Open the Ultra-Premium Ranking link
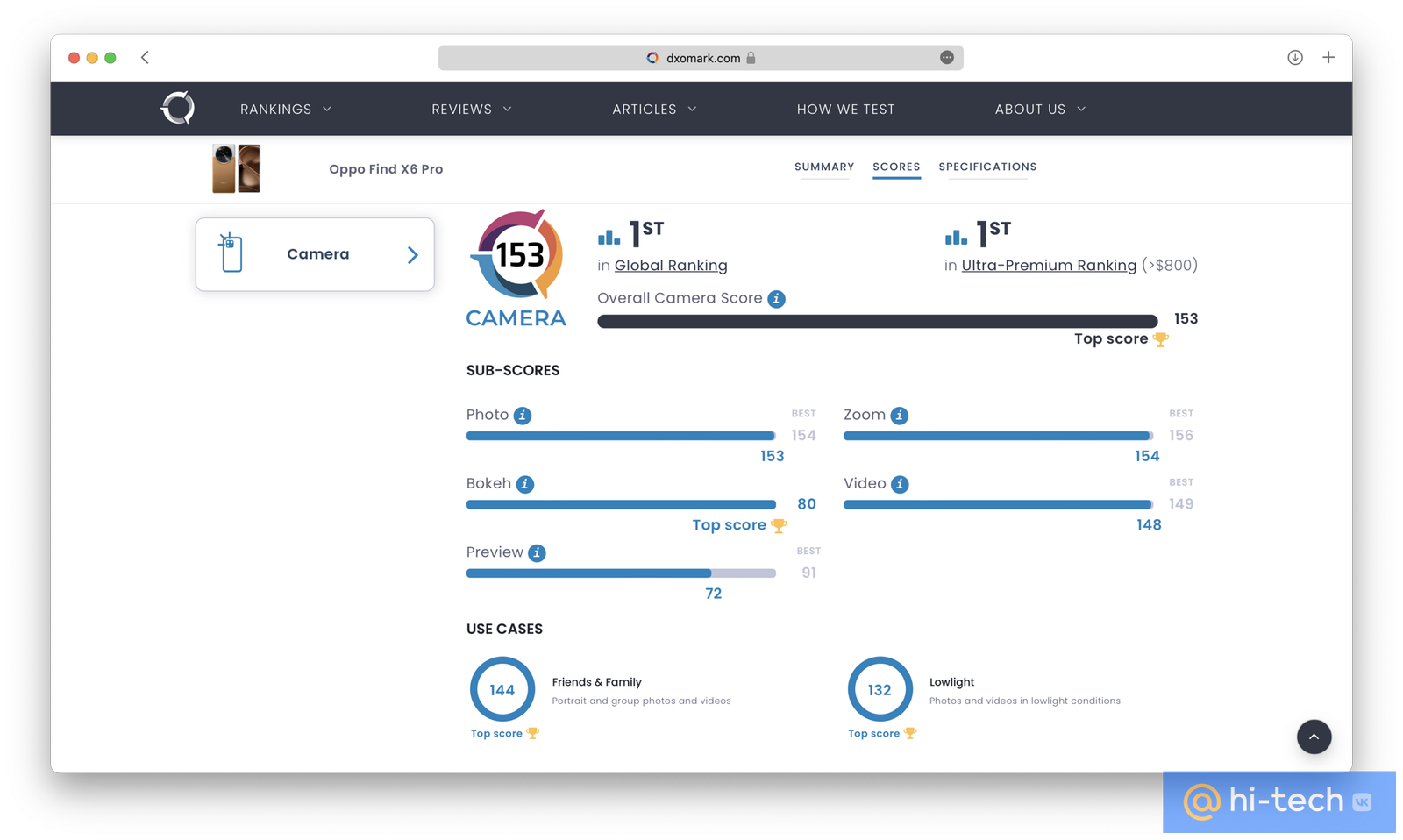The image size is (1403, 840). click(1049, 266)
